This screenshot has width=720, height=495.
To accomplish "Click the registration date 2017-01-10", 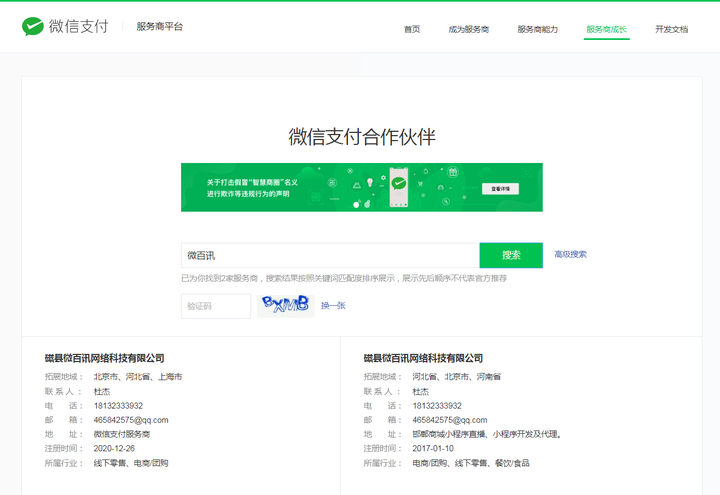I will [x=433, y=449].
